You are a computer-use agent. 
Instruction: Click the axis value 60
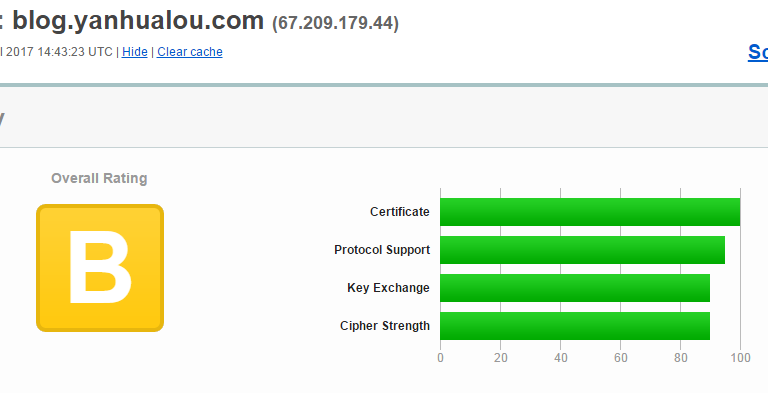point(621,358)
